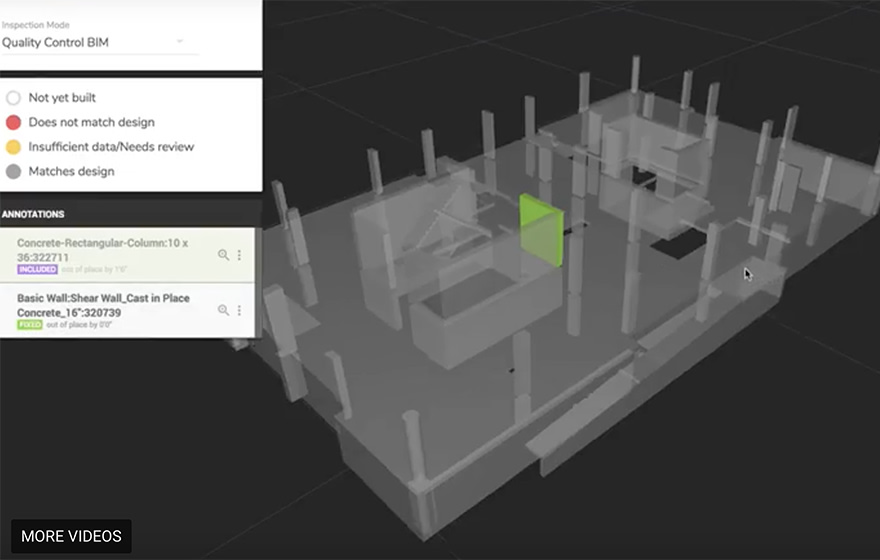This screenshot has height=560, width=880.
Task: Click the green FIXED tag
Action: 30,324
